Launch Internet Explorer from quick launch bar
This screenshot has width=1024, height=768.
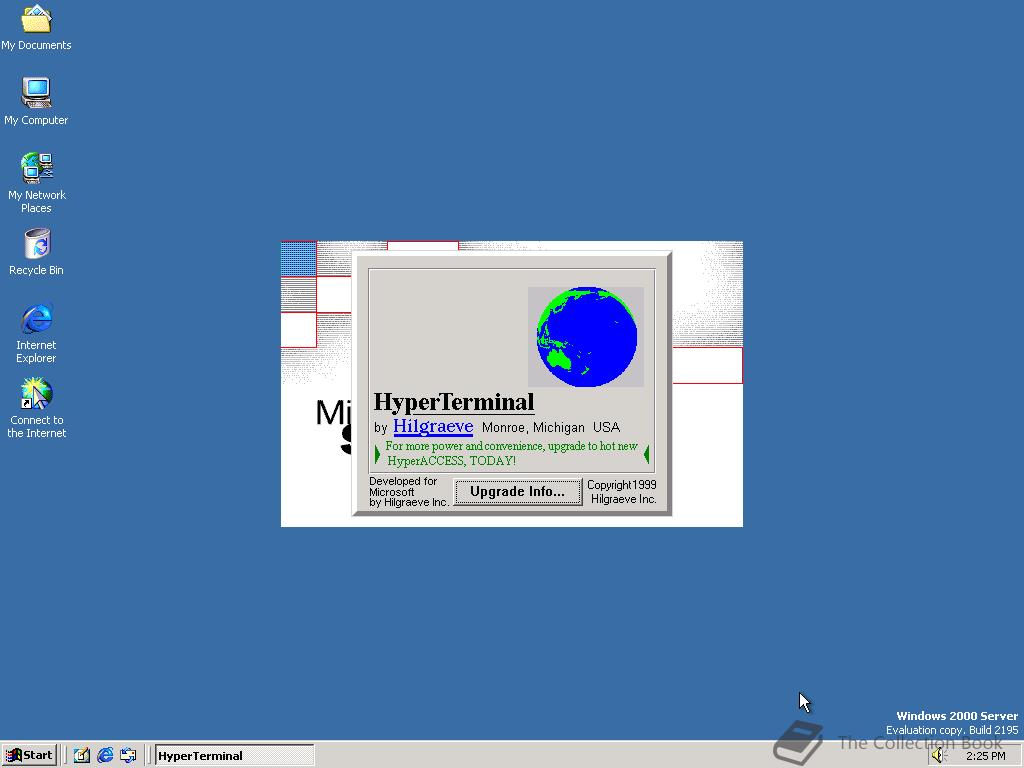pos(105,756)
